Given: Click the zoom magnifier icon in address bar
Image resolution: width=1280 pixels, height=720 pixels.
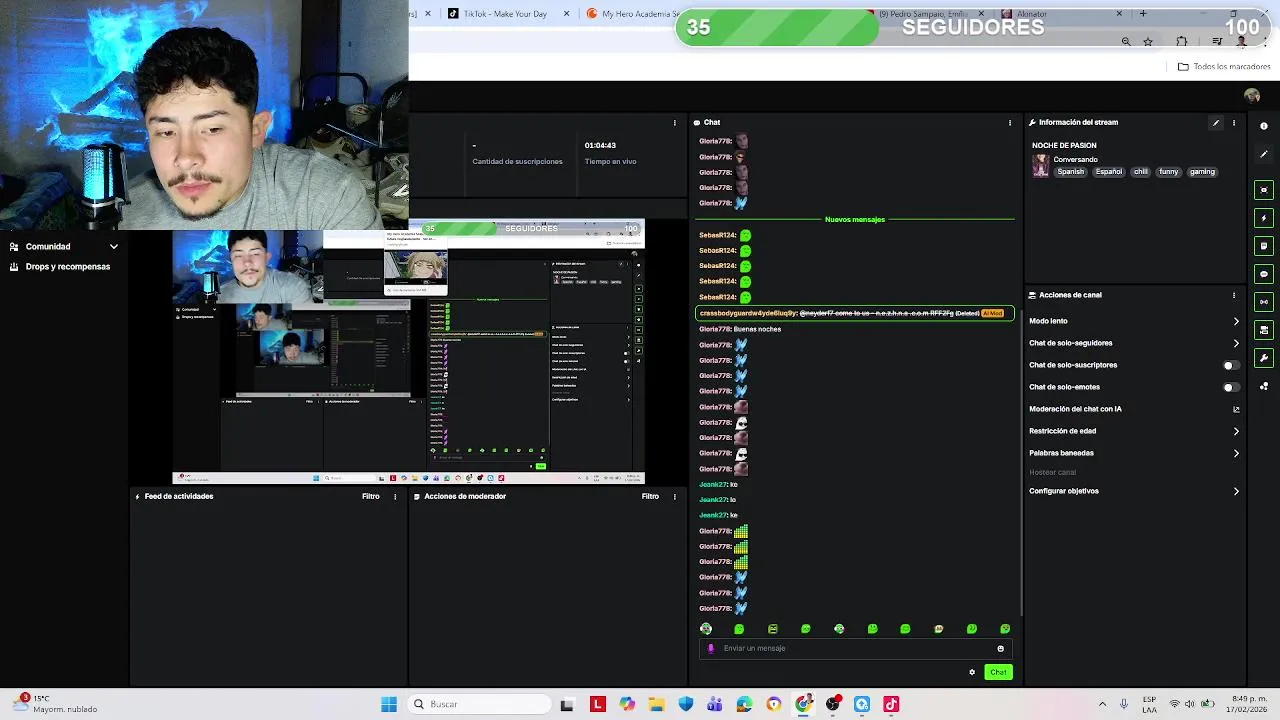Looking at the screenshot, I should [1126, 41].
